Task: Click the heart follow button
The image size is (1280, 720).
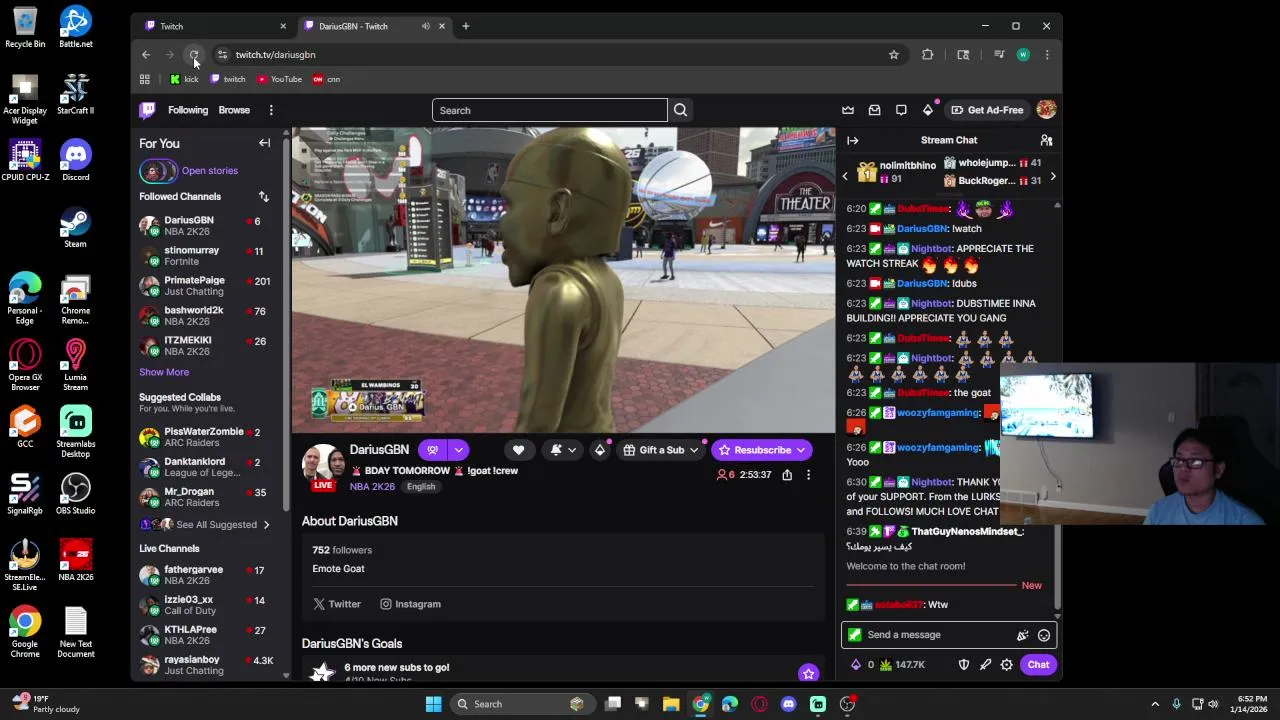Action: pos(518,450)
